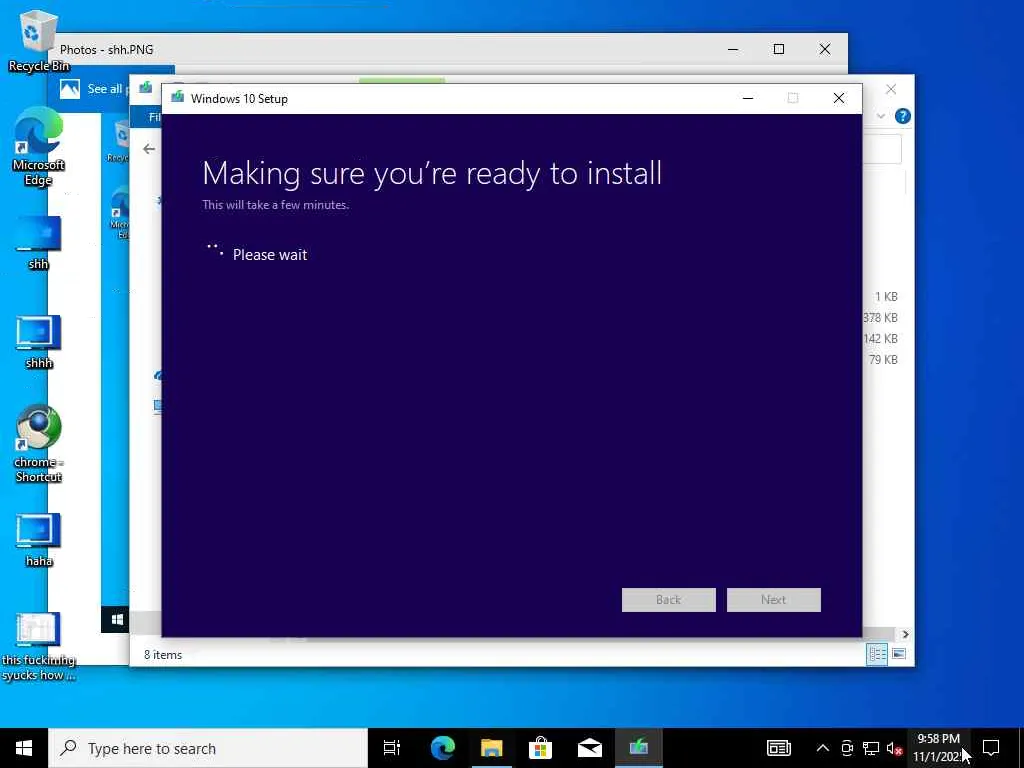The image size is (1024, 768).
Task: Click the Windows 10 Setup title icon
Action: click(177, 97)
